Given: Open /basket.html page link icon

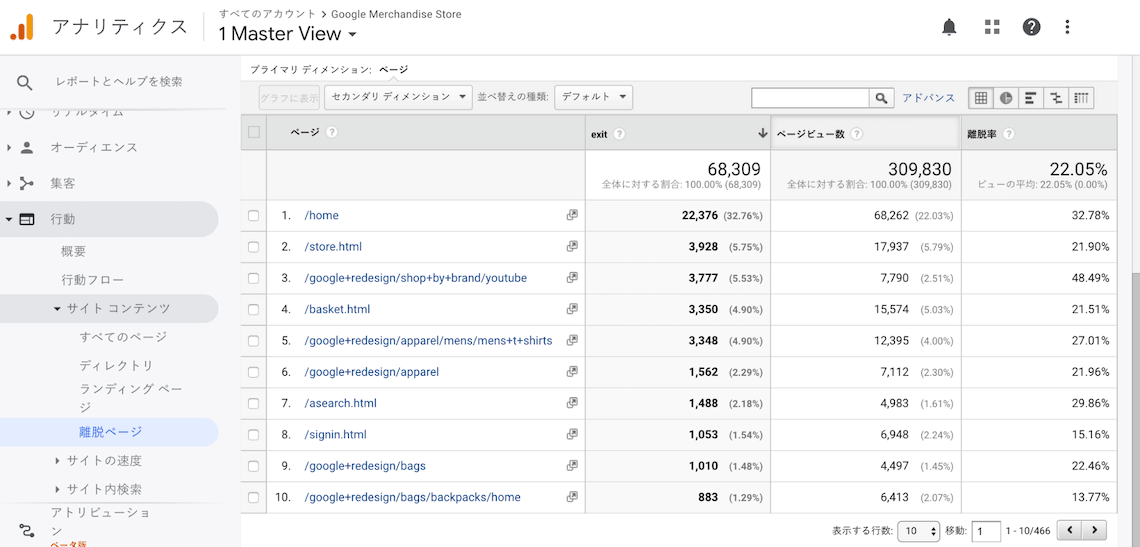Looking at the screenshot, I should click(572, 309).
